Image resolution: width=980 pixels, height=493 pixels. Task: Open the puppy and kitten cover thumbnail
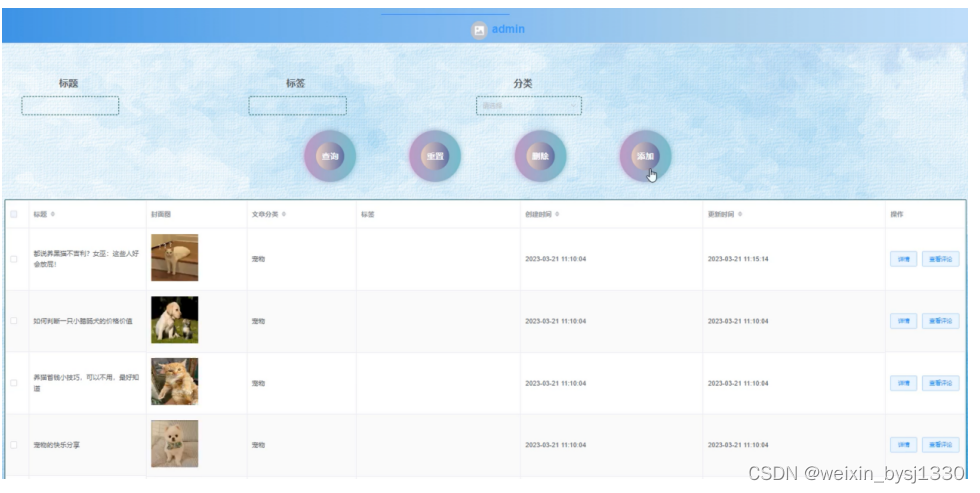pyautogui.click(x=174, y=320)
